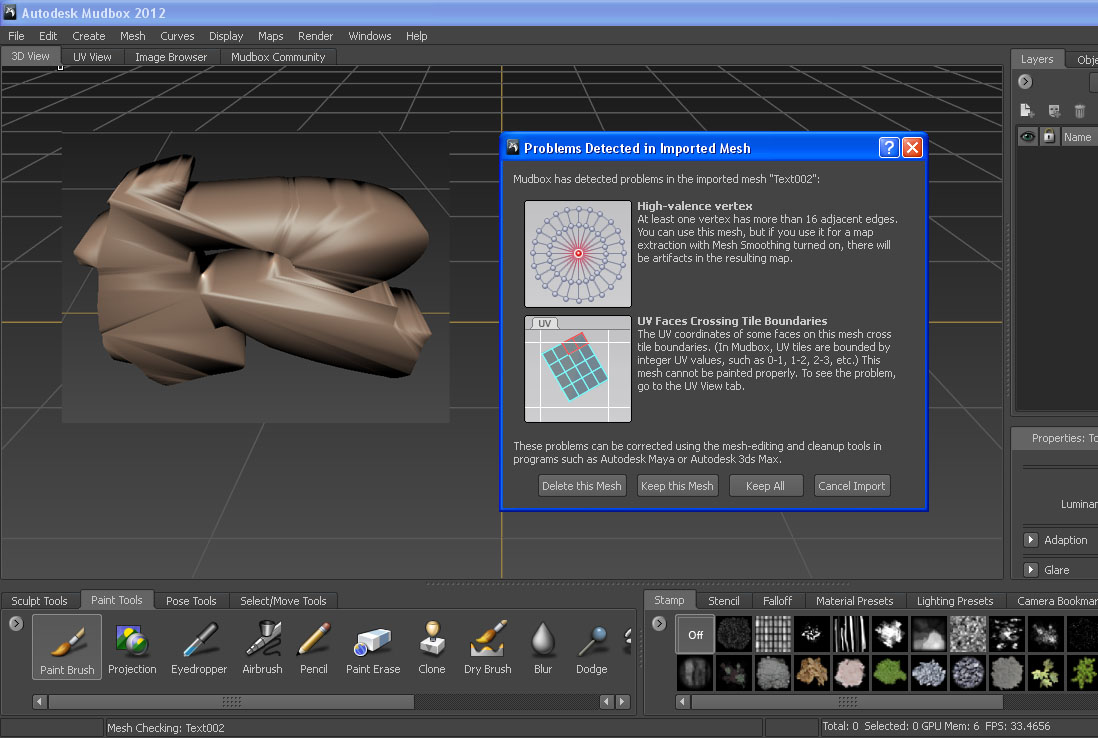This screenshot has height=738, width=1098.
Task: Open the Render menu
Action: [x=315, y=36]
